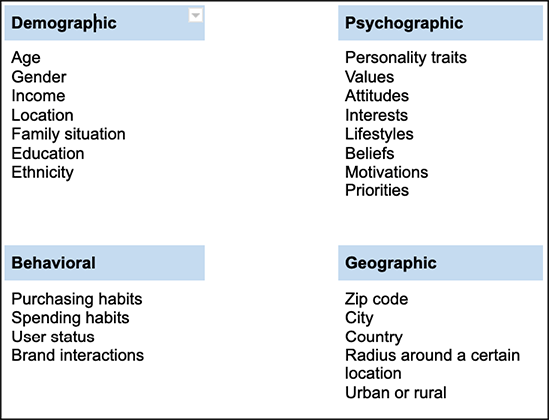Click the Personality traits entry
This screenshot has height=420, width=549.
[x=406, y=58]
